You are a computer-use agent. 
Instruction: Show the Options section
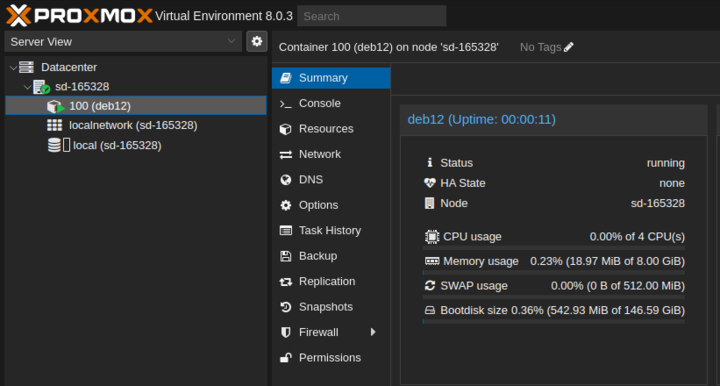331,205
